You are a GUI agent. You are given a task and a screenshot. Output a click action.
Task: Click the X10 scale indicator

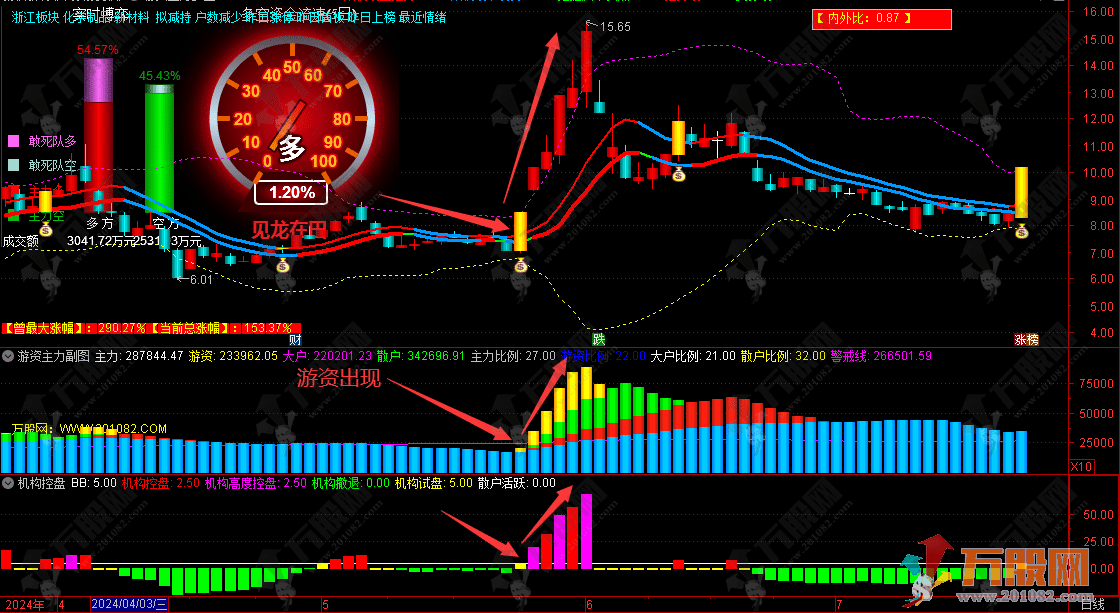(x=1081, y=466)
